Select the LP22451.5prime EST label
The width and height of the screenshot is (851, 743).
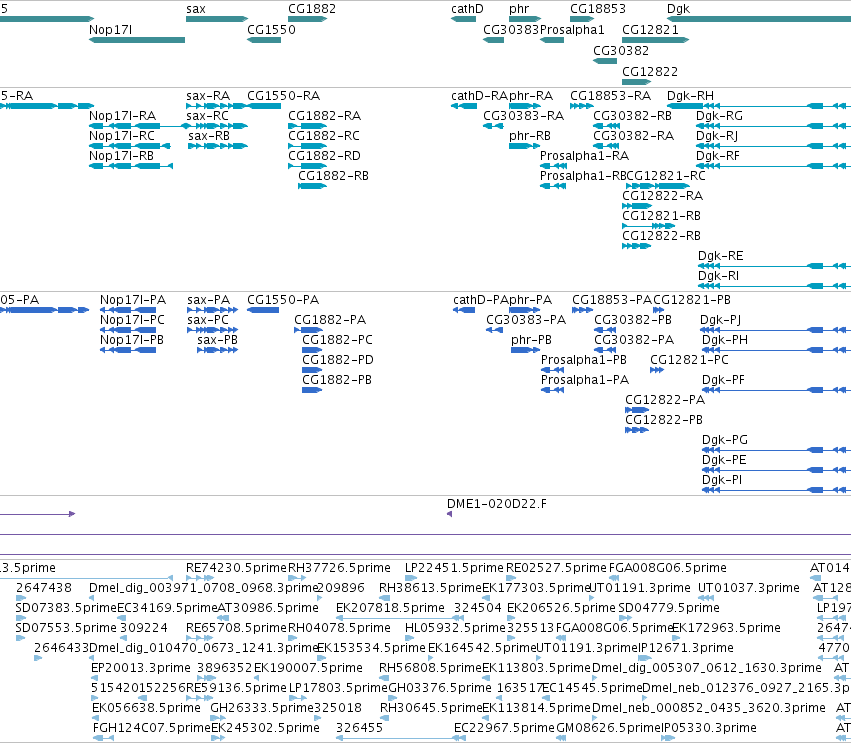point(454,568)
